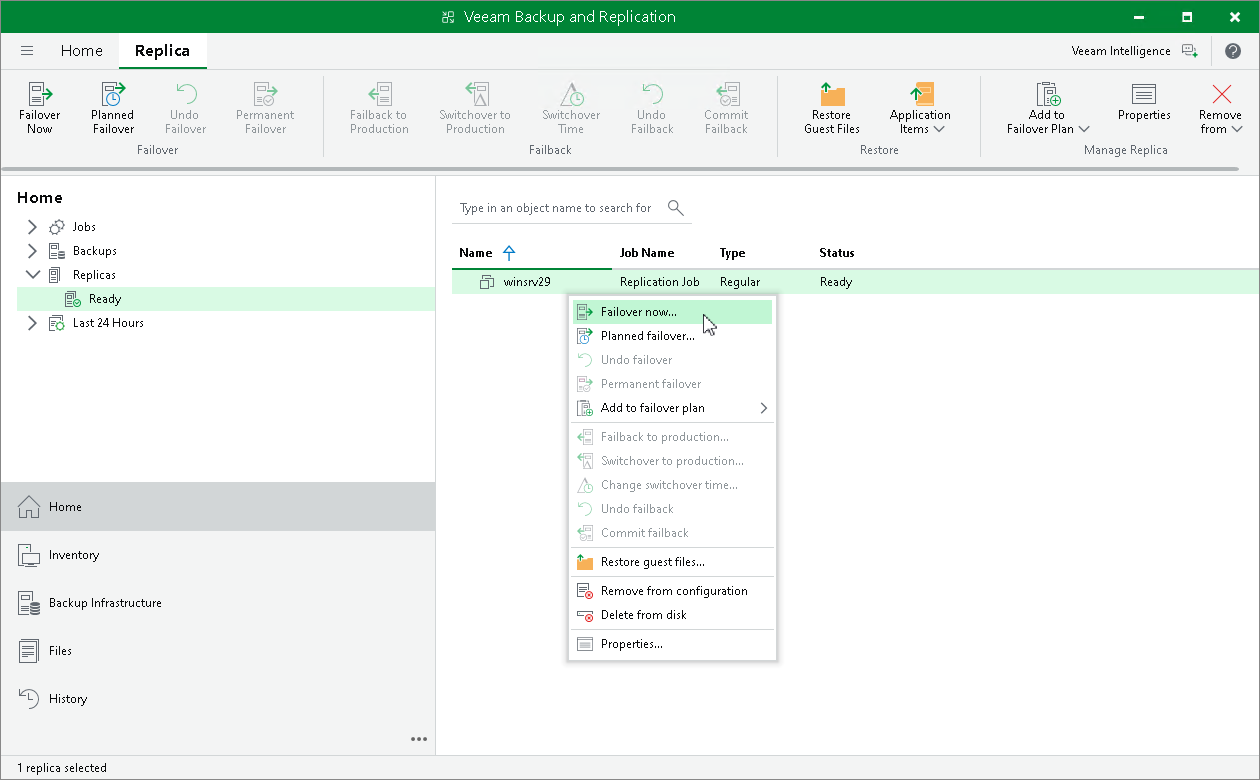Sort by the Name column header
The width and height of the screenshot is (1260, 780).
click(x=476, y=253)
